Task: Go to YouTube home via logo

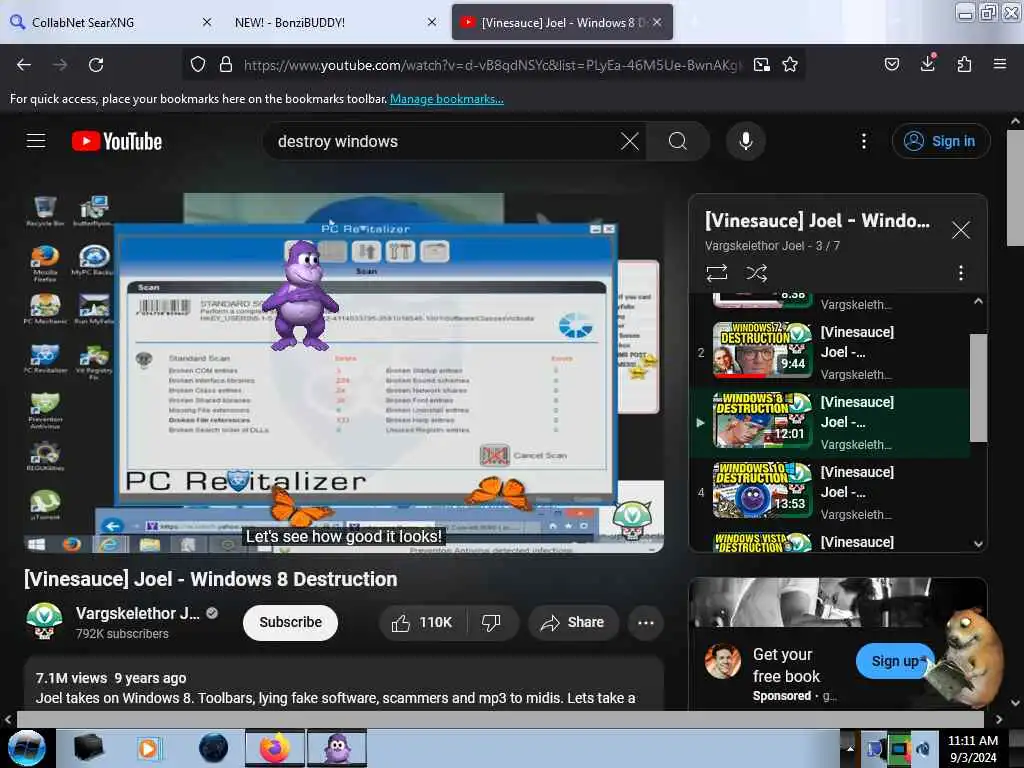Action: pyautogui.click(x=117, y=141)
